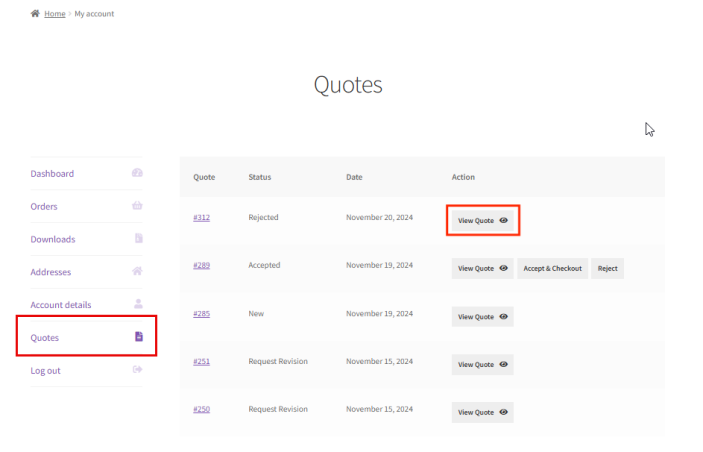703x452 pixels.
Task: Click the Dashboard sidebar icon
Action: pos(138,173)
